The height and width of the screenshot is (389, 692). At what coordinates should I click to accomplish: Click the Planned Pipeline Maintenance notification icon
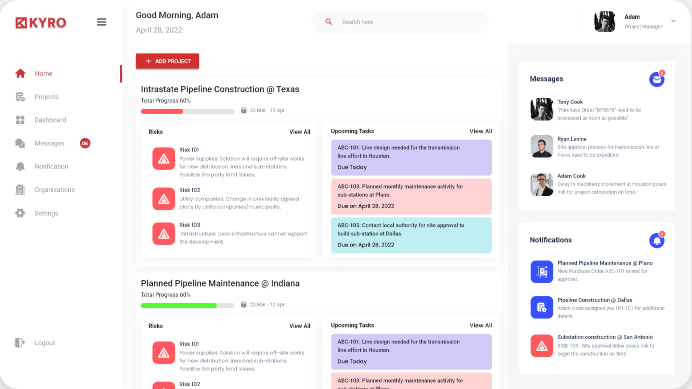pyautogui.click(x=542, y=272)
